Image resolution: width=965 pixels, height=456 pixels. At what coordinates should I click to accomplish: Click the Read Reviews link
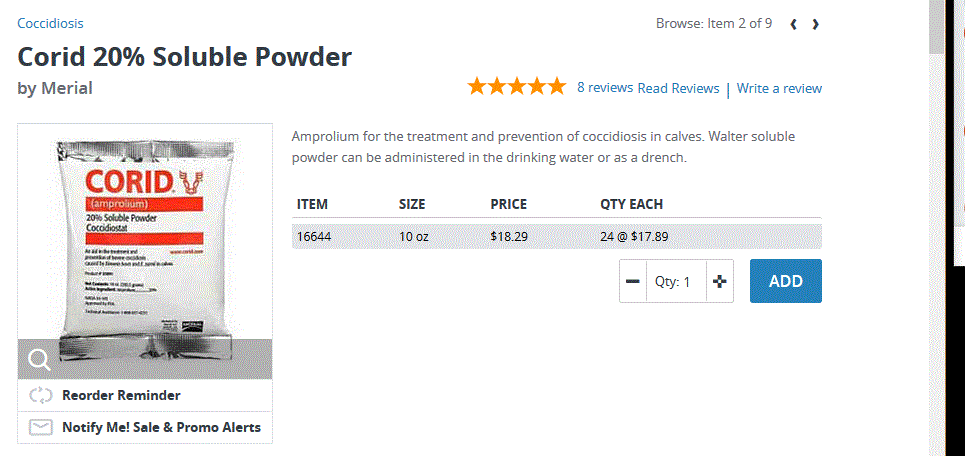point(678,88)
